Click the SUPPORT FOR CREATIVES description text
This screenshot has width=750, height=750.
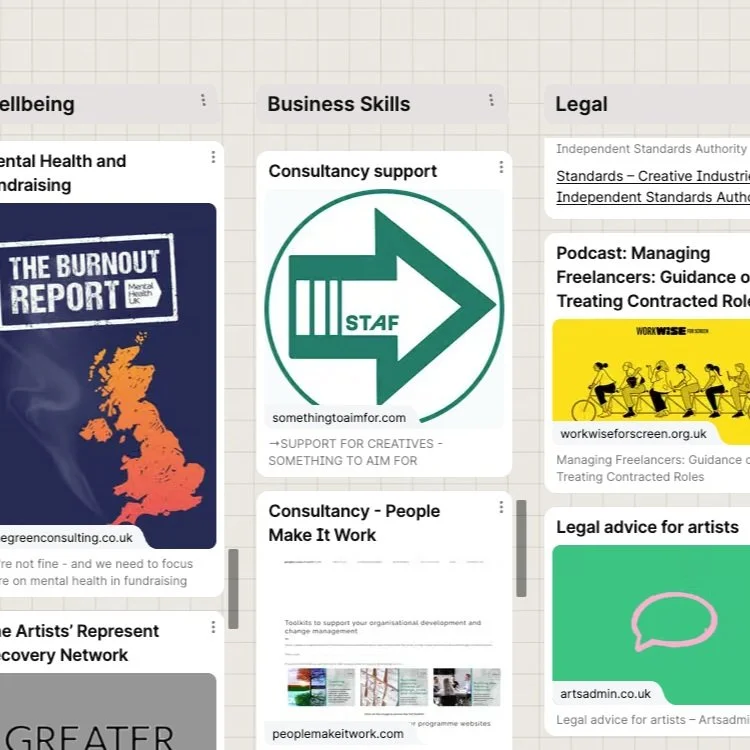[355, 452]
